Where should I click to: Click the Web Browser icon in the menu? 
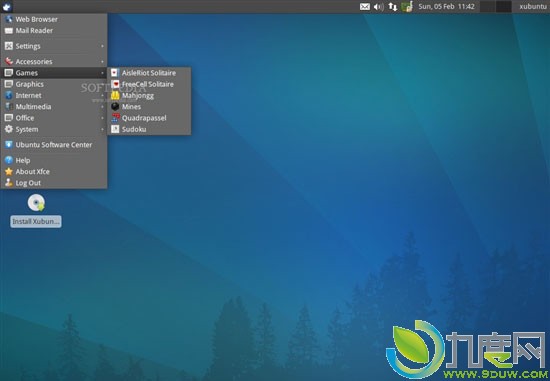point(9,19)
